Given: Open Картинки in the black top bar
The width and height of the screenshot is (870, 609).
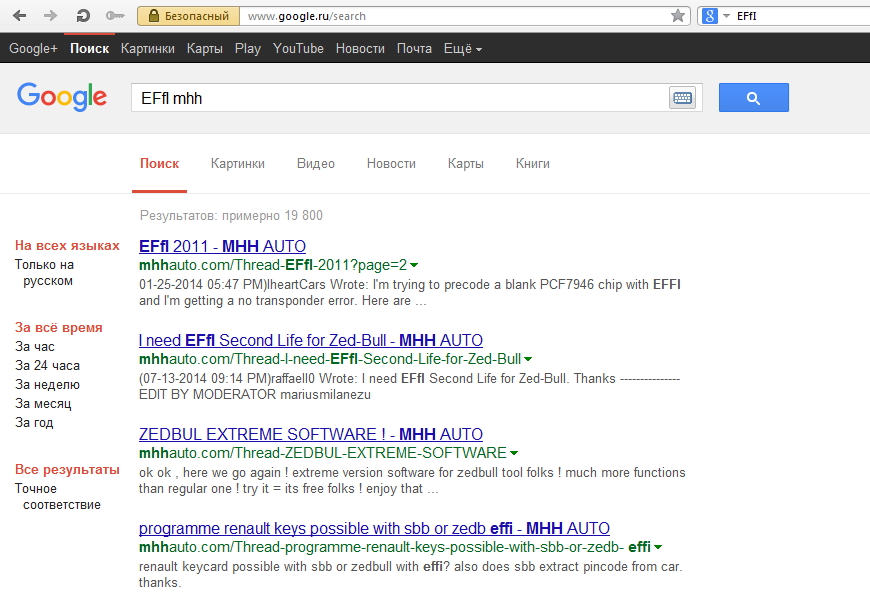Looking at the screenshot, I should [148, 49].
